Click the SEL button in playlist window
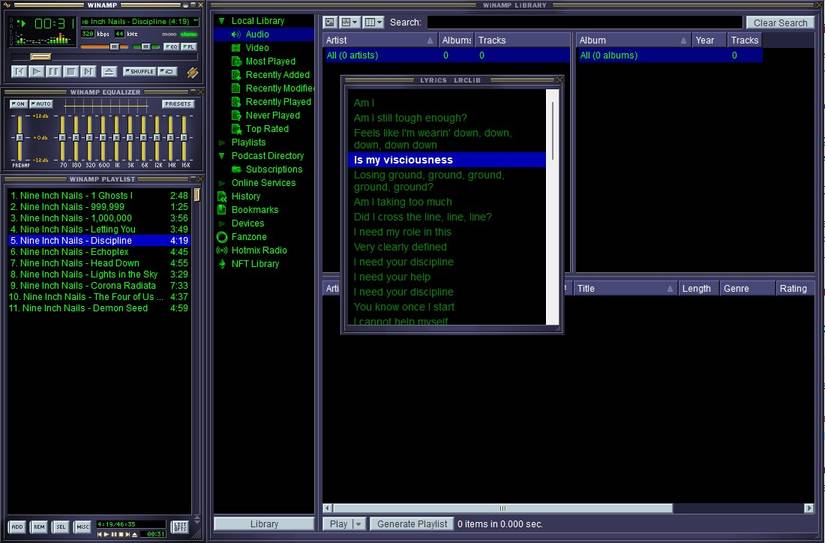The image size is (825, 543). pyautogui.click(x=61, y=527)
